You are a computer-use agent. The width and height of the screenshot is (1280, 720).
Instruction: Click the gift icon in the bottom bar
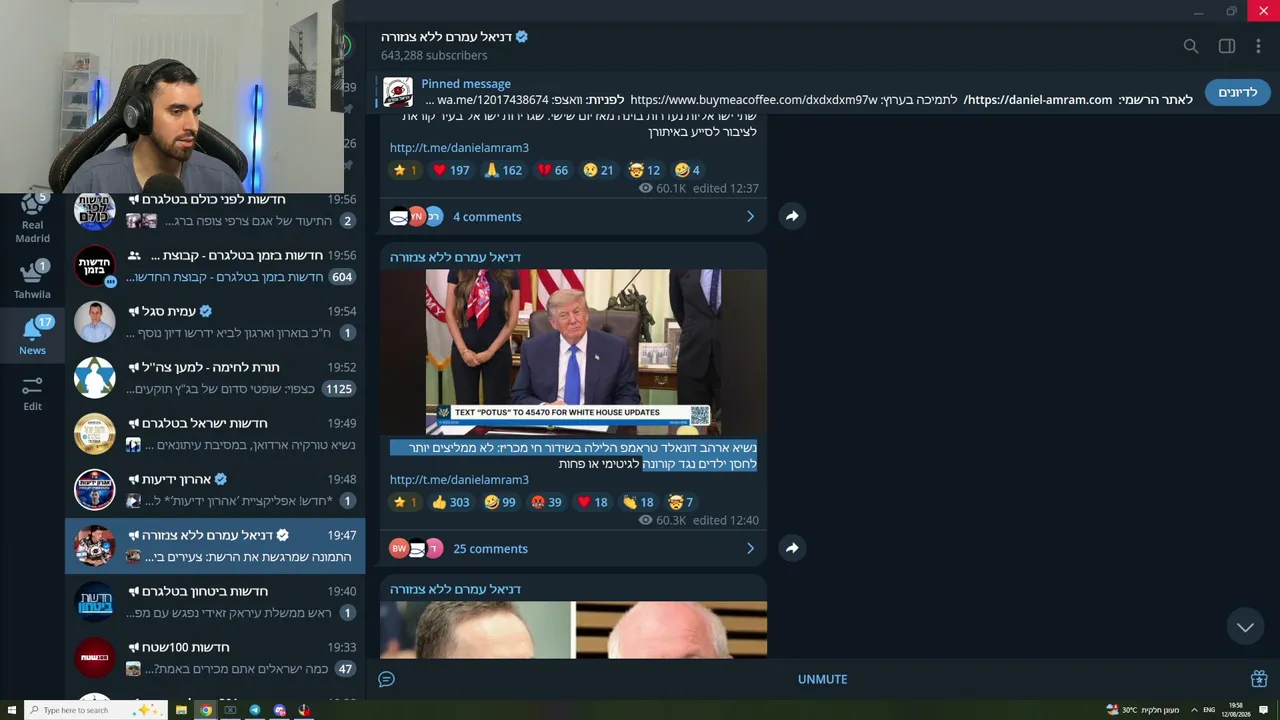1259,679
